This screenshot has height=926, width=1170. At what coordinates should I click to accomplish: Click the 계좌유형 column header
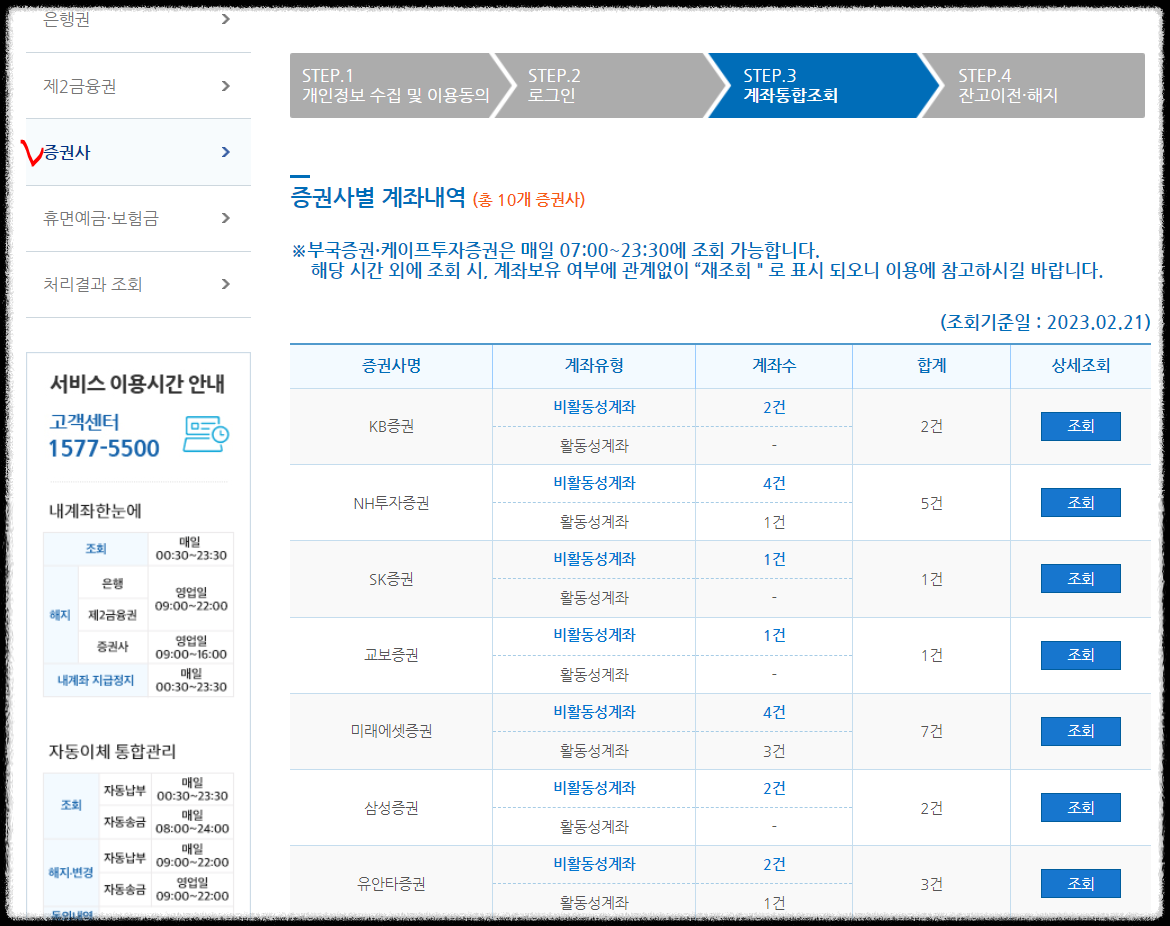[x=594, y=366]
